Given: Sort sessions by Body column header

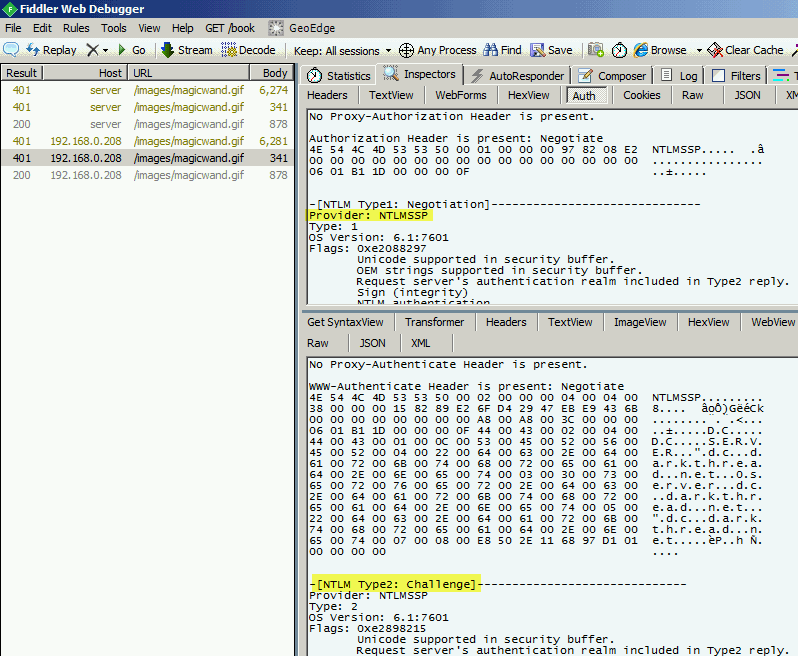Looking at the screenshot, I should pyautogui.click(x=275, y=73).
